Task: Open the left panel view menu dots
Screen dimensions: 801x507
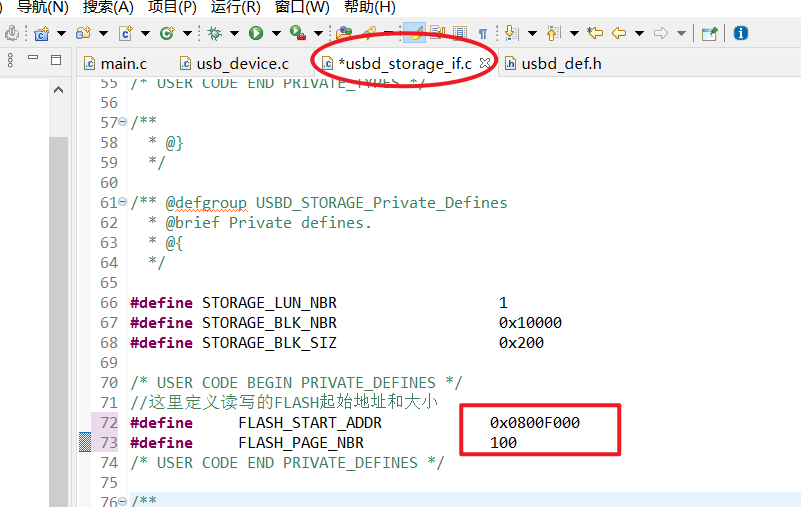Action: point(10,60)
